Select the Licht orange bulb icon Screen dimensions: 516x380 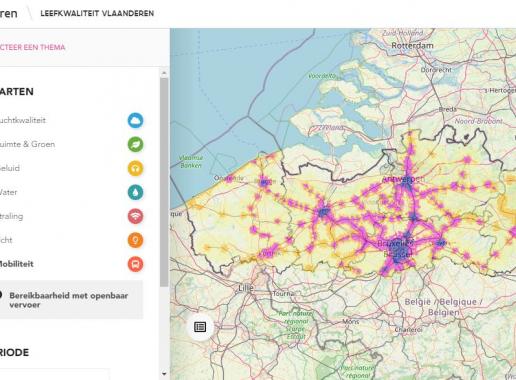135,240
